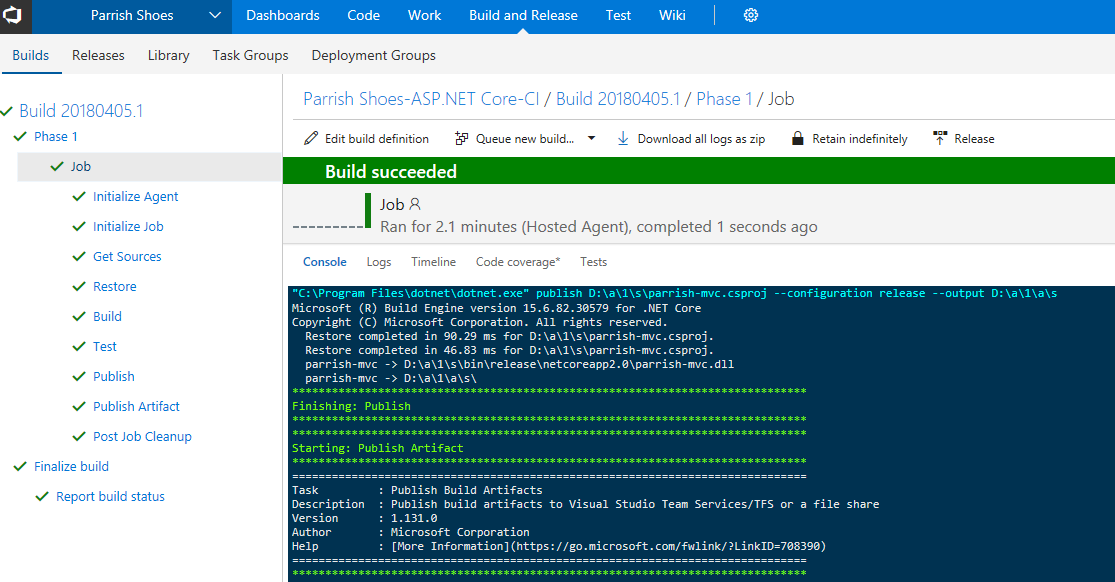Screen dimensions: 1115x582
Task: Click the Queue new build icon
Action: [x=462, y=139]
